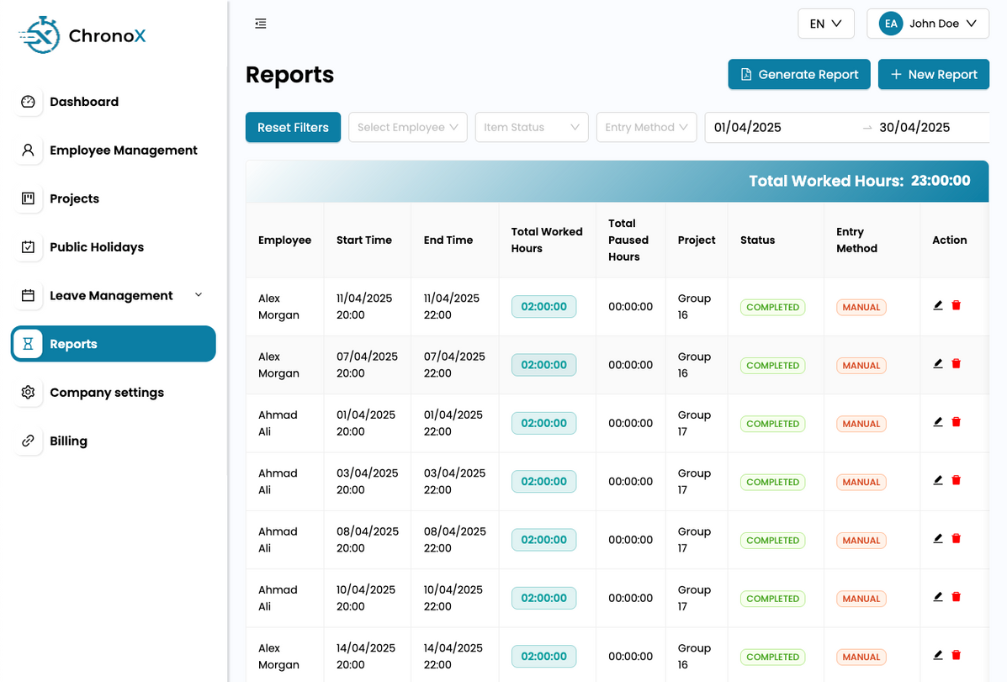The image size is (1007, 682).
Task: Click the Projects board icon
Action: point(28,198)
